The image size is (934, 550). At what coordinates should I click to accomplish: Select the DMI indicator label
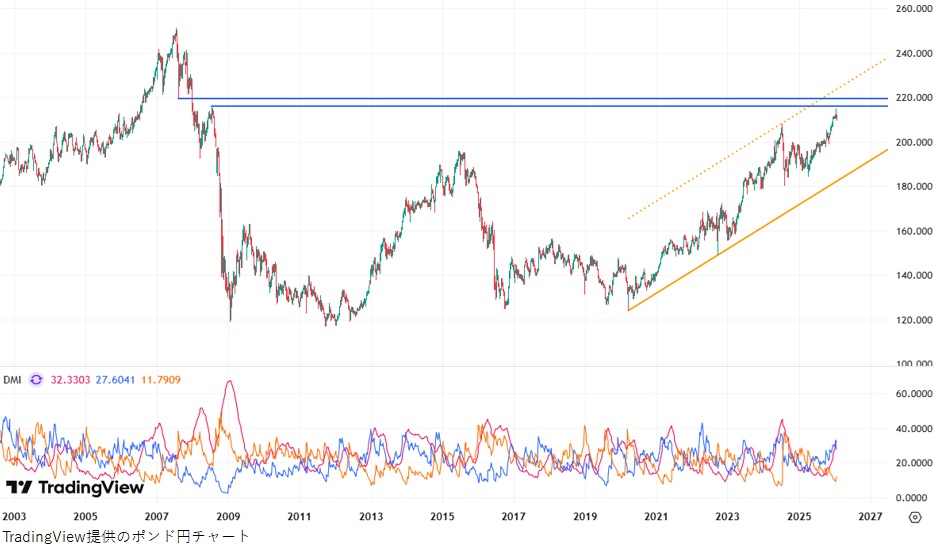click(12, 380)
